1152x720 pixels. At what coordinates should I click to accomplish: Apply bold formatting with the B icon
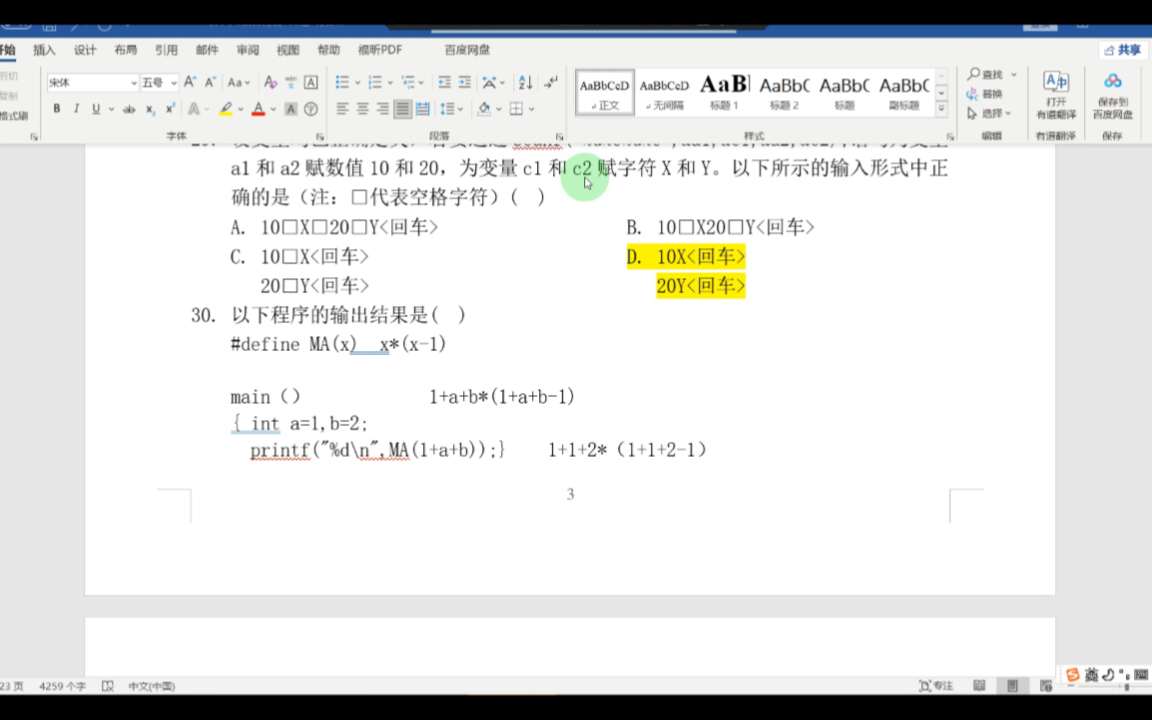point(57,108)
